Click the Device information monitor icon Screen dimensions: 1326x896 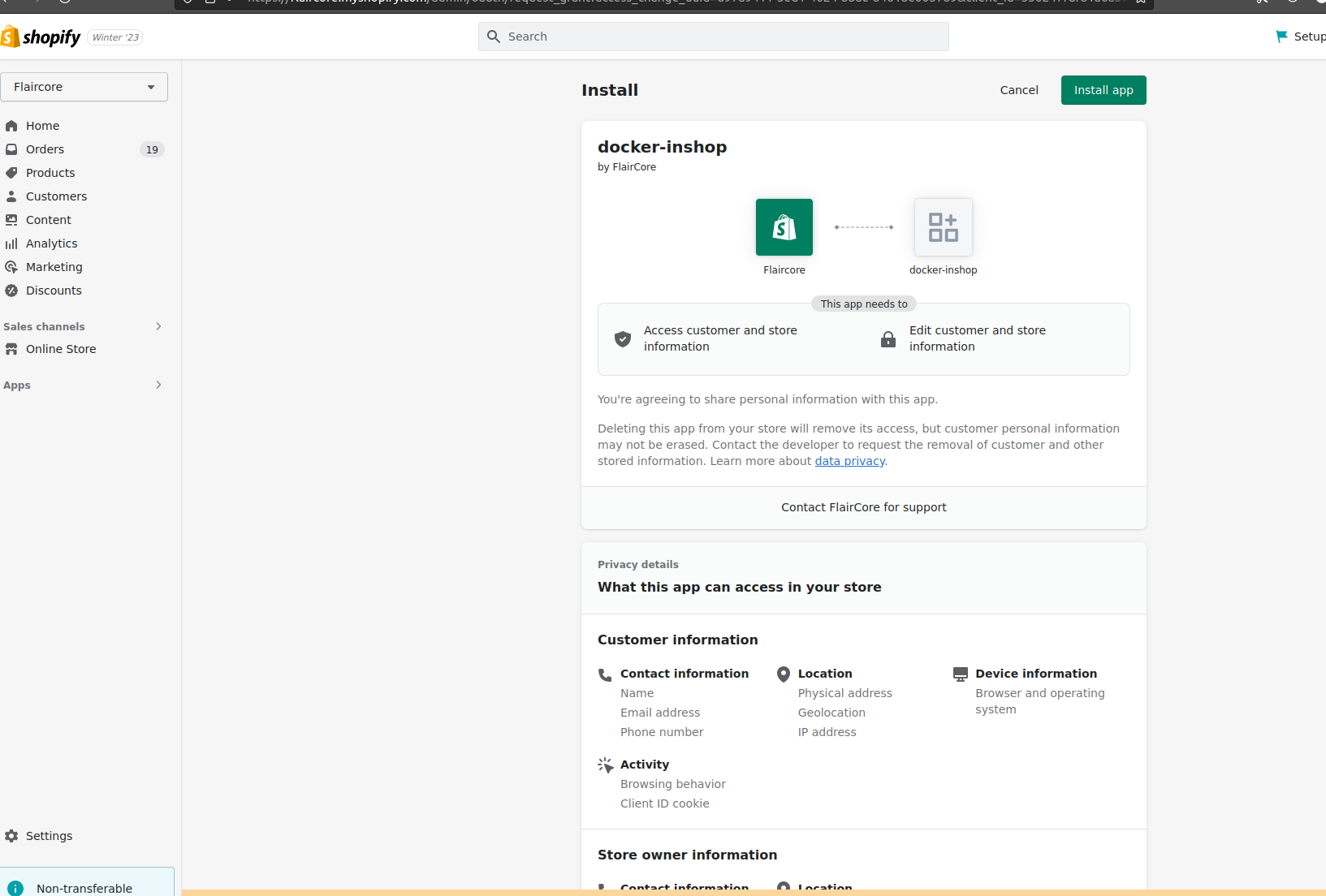[961, 674]
